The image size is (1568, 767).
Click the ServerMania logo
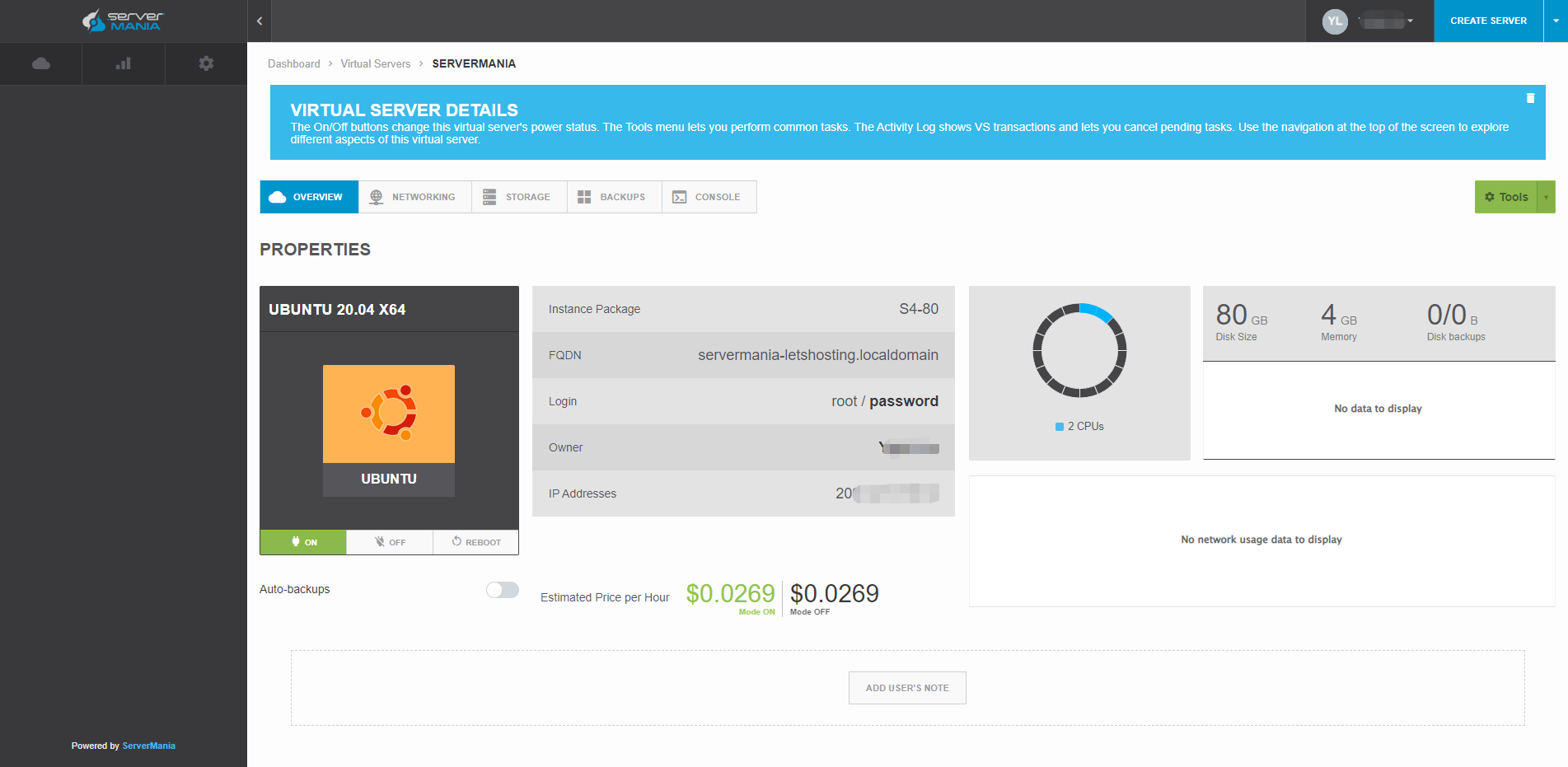123,21
